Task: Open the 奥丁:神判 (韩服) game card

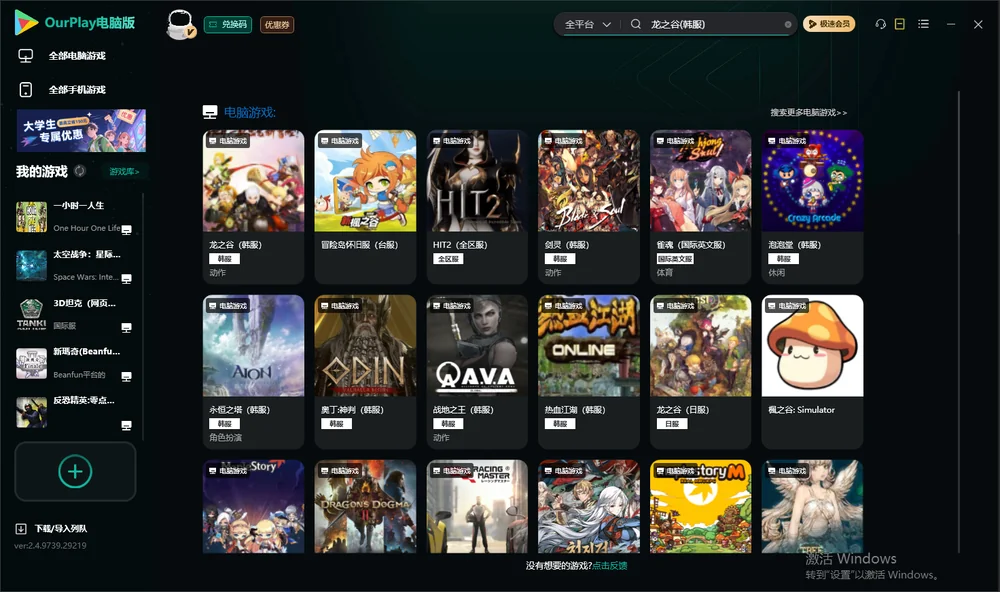Action: (x=365, y=372)
